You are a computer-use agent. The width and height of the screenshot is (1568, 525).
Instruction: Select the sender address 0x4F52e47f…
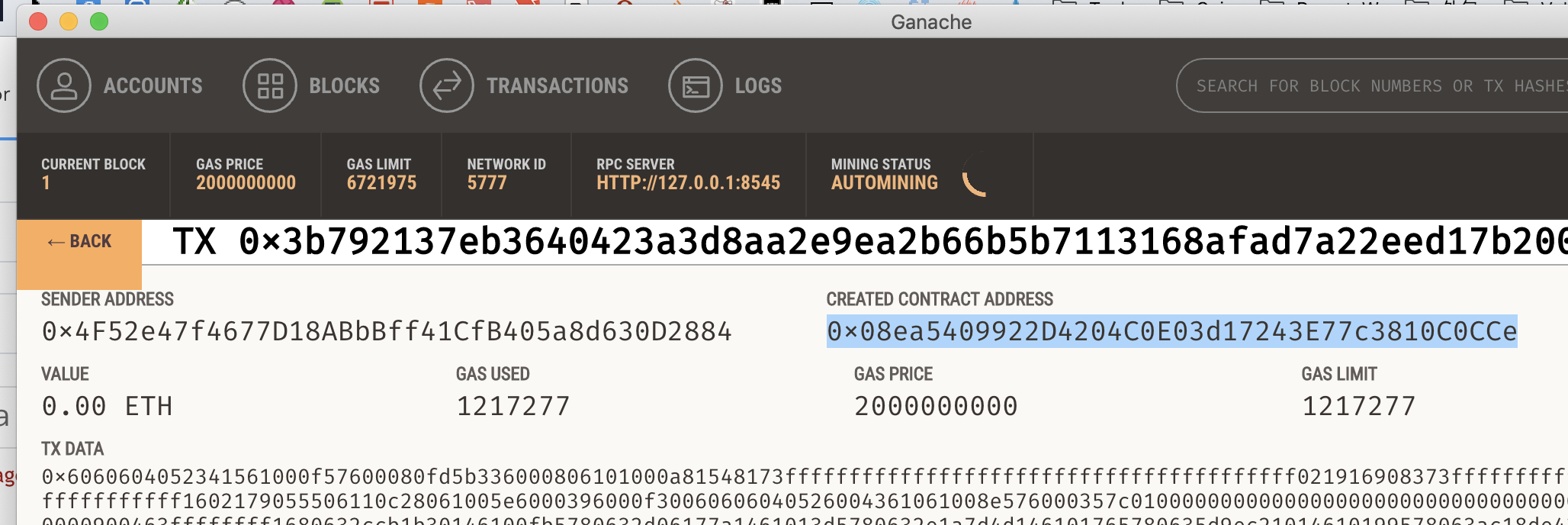(x=387, y=331)
